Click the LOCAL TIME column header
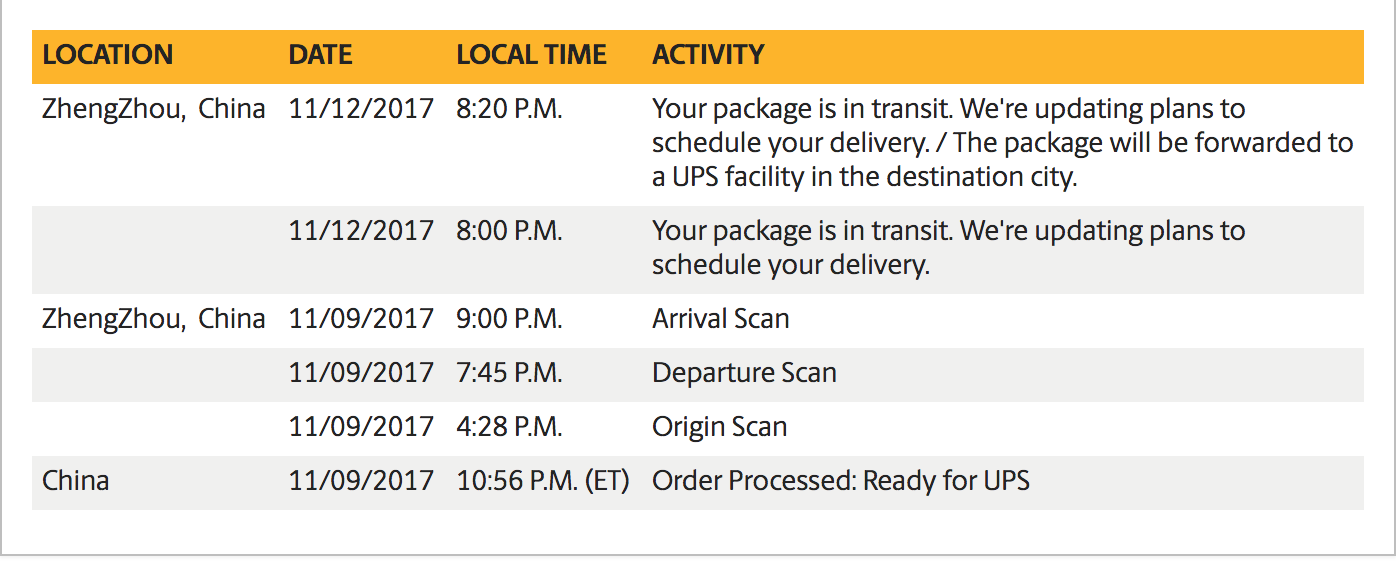1396x564 pixels. (531, 55)
